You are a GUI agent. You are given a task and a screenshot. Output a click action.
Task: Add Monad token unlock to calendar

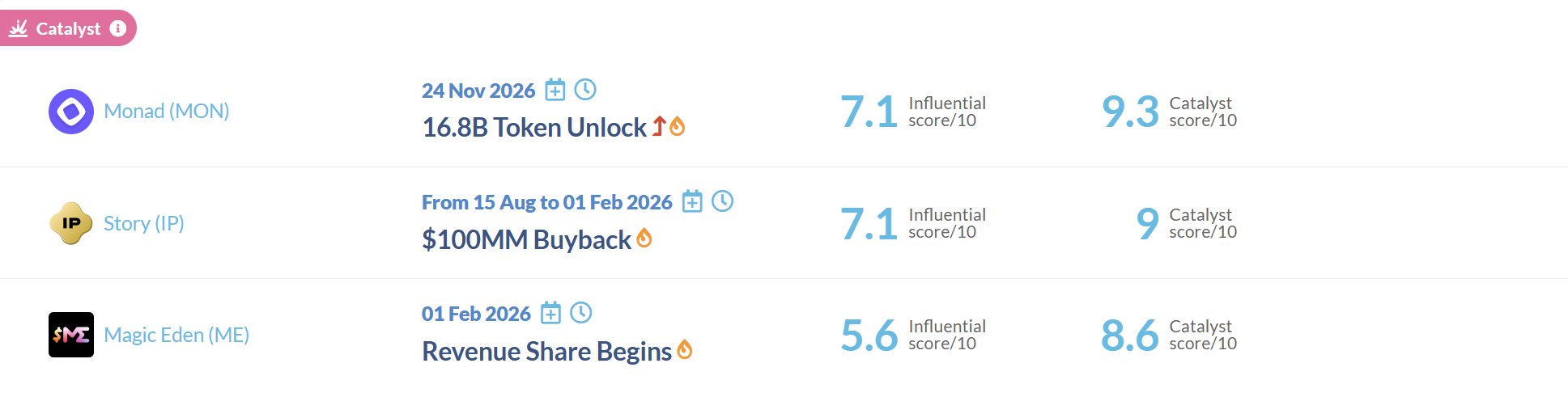click(x=555, y=90)
